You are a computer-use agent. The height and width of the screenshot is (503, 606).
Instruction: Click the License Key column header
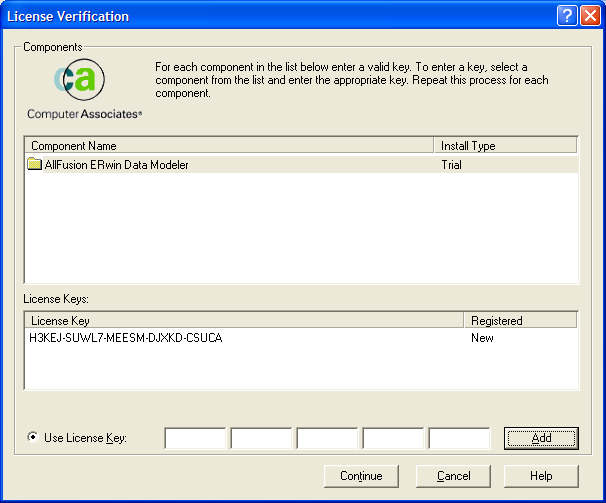click(x=244, y=321)
